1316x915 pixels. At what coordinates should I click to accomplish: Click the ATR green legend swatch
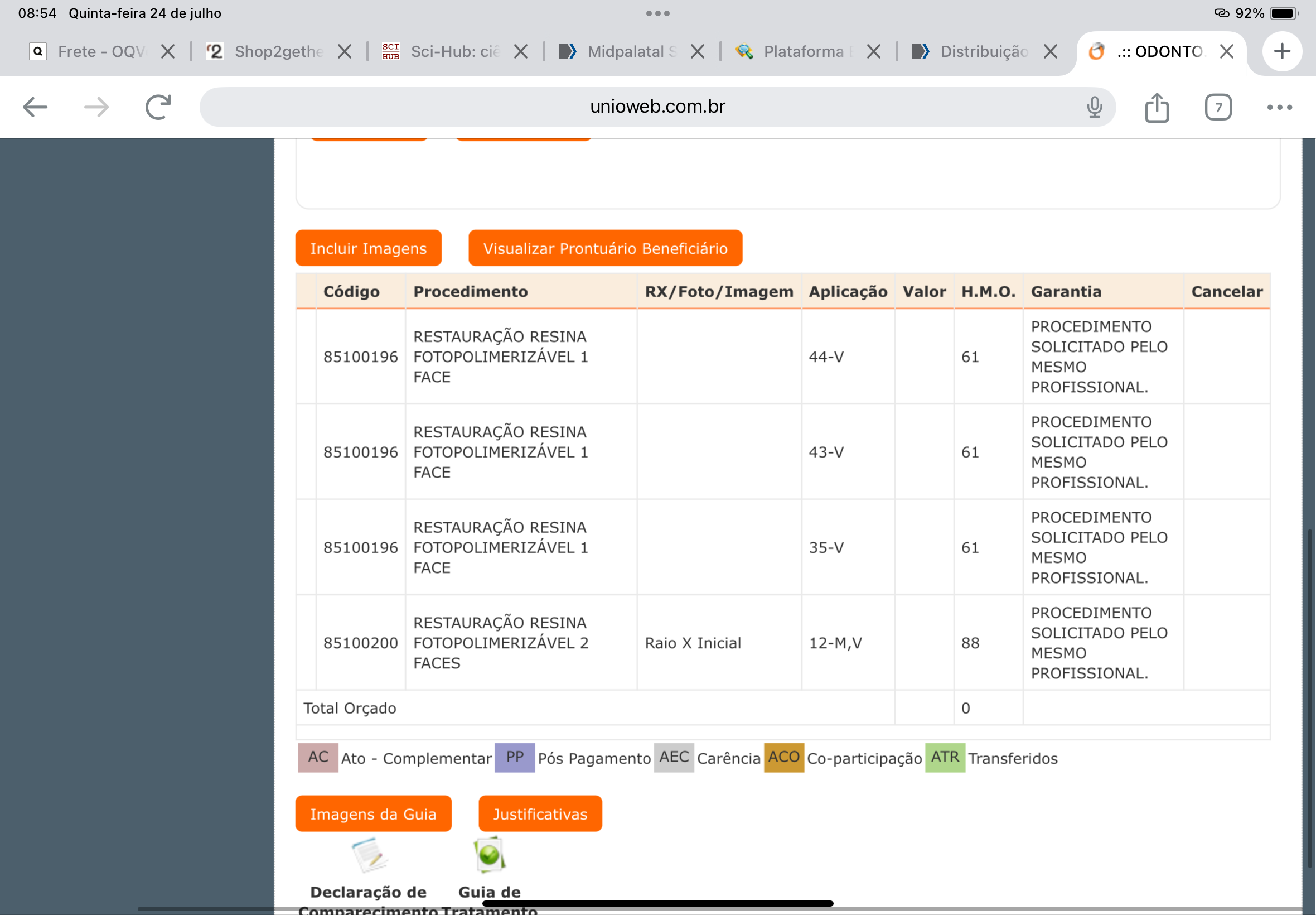pos(945,757)
